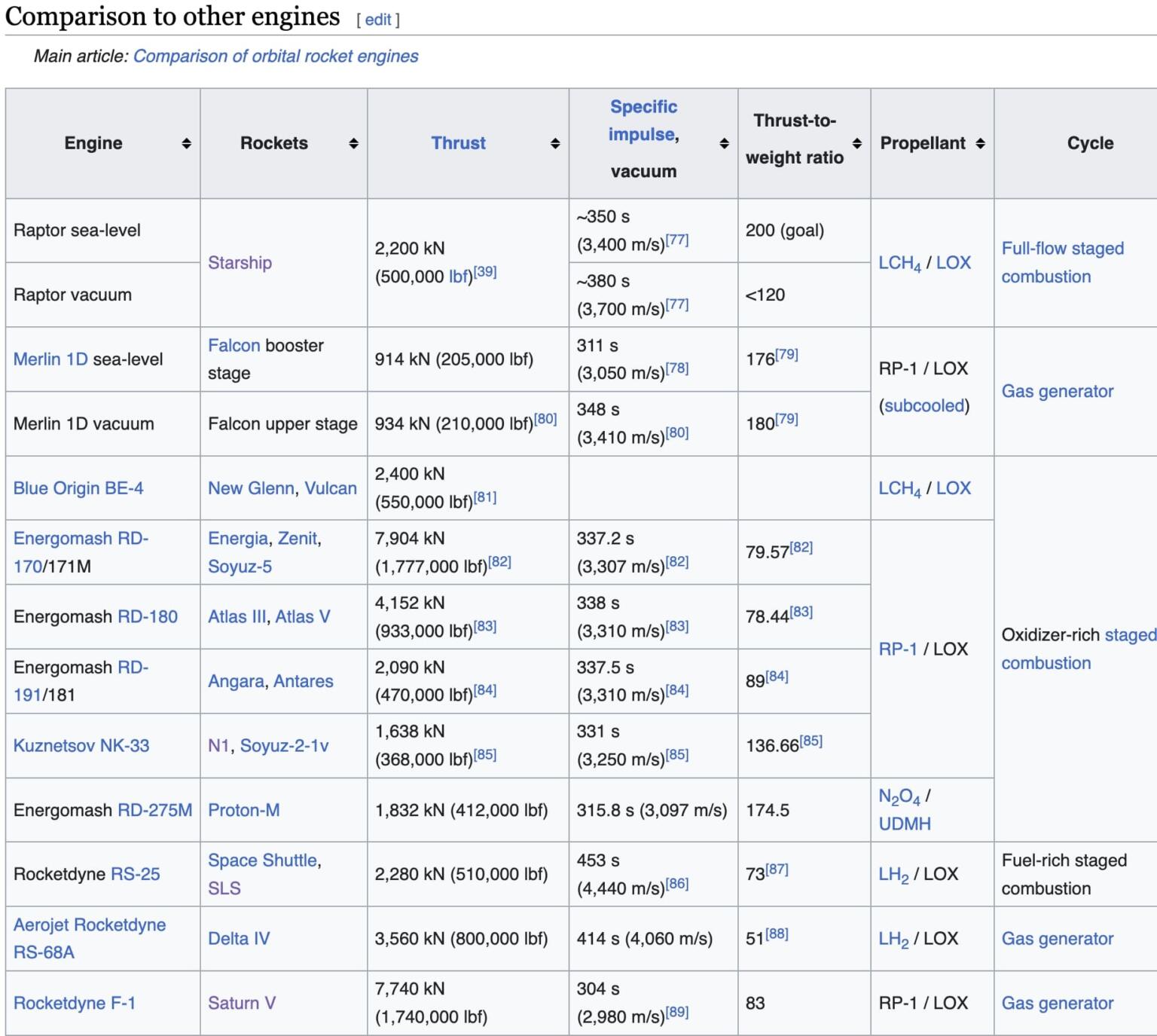Sort by Thrust-to-weight ratio arrows
The height and width of the screenshot is (1036, 1157).
pyautogui.click(x=857, y=143)
